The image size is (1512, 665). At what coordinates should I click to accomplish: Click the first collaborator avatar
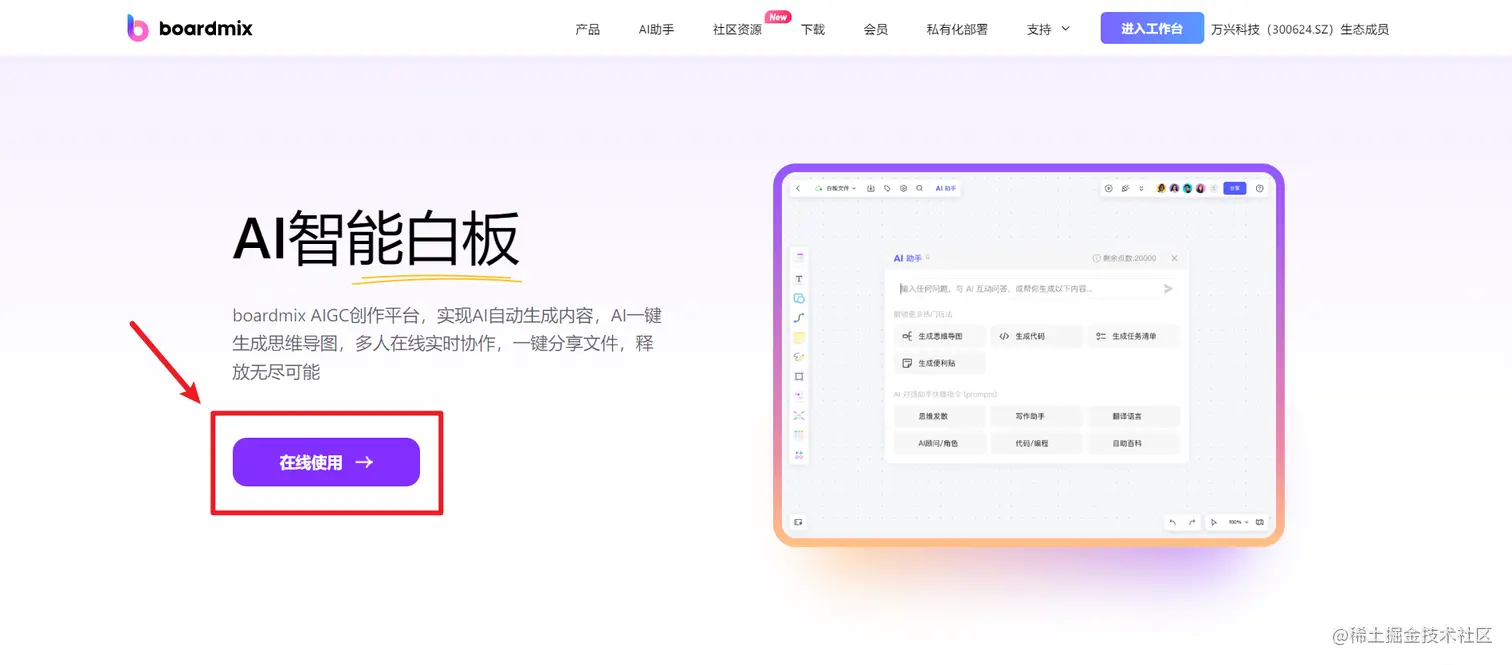(x=1161, y=188)
